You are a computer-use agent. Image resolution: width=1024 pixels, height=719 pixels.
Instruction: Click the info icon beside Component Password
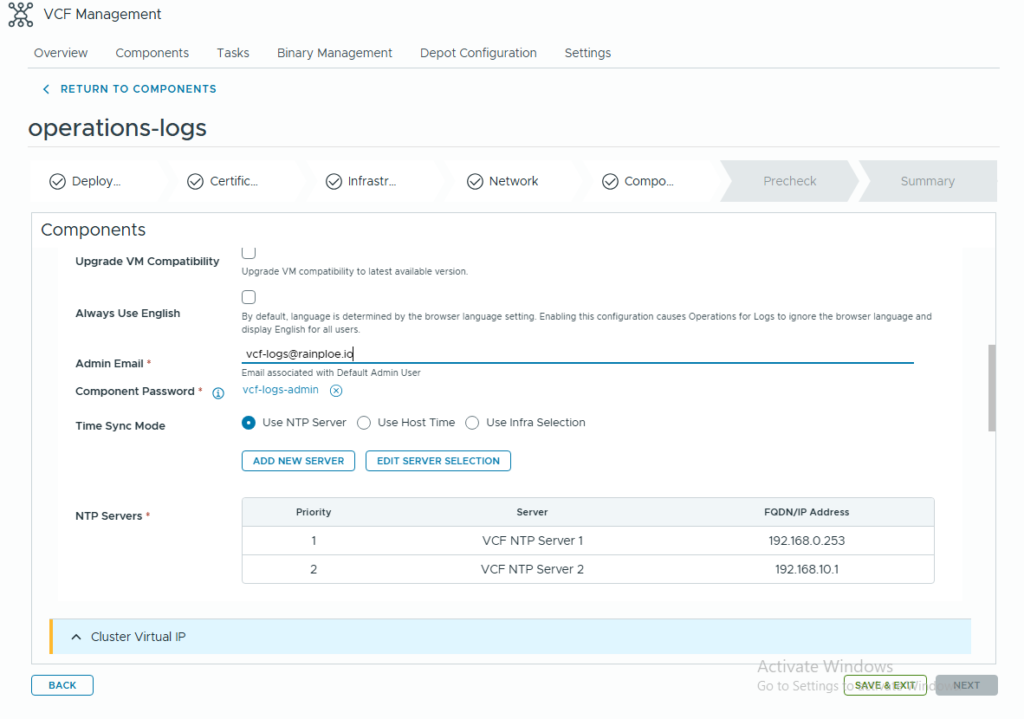click(x=218, y=393)
